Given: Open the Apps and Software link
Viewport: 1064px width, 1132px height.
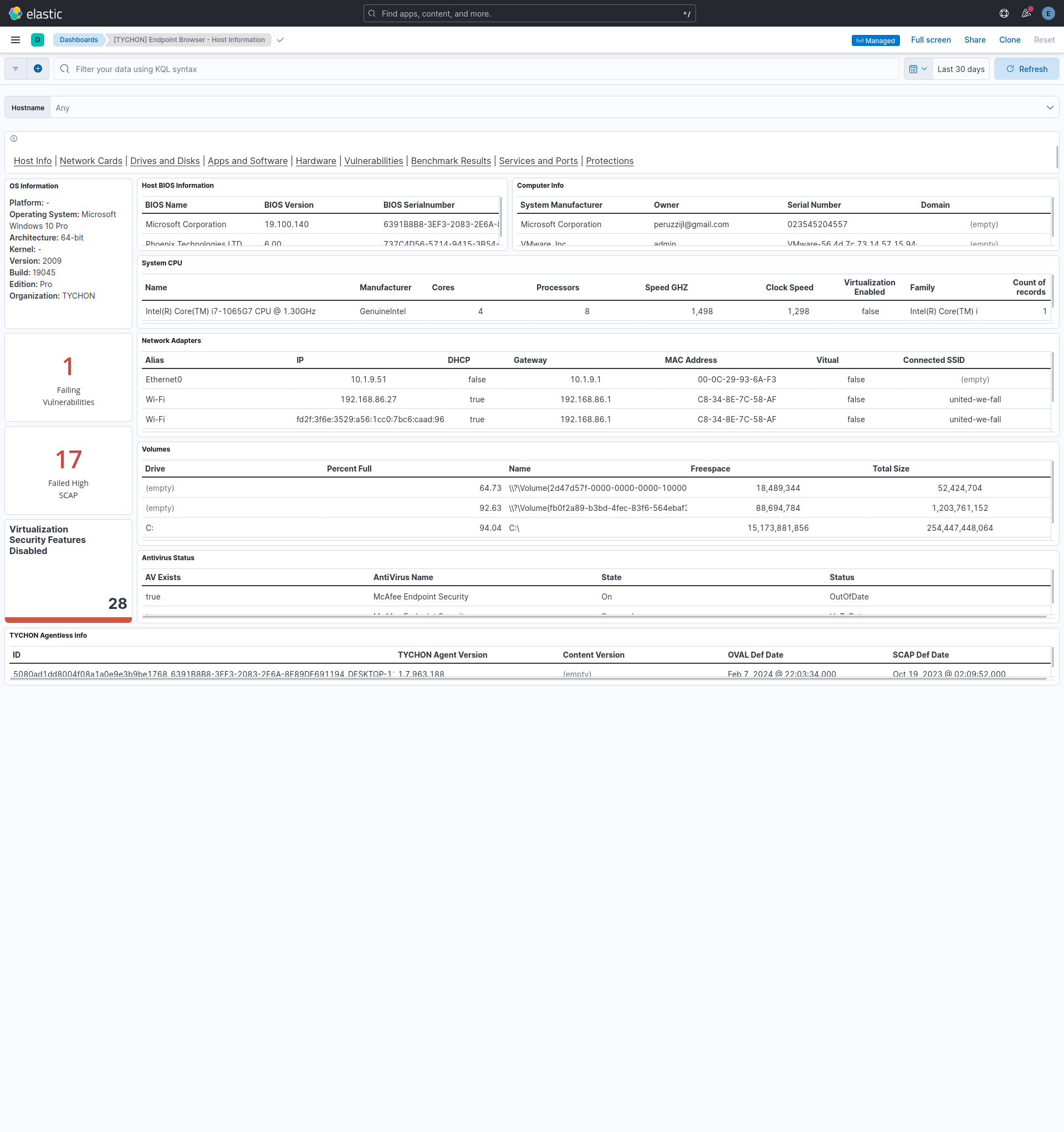Looking at the screenshot, I should click(x=248, y=161).
